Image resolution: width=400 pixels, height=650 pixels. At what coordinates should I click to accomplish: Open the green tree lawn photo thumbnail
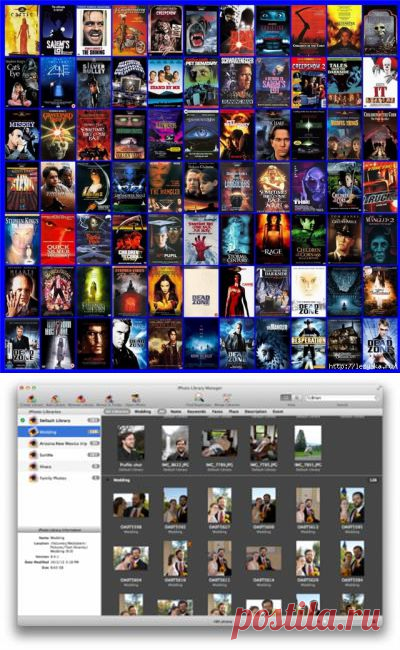click(x=308, y=444)
